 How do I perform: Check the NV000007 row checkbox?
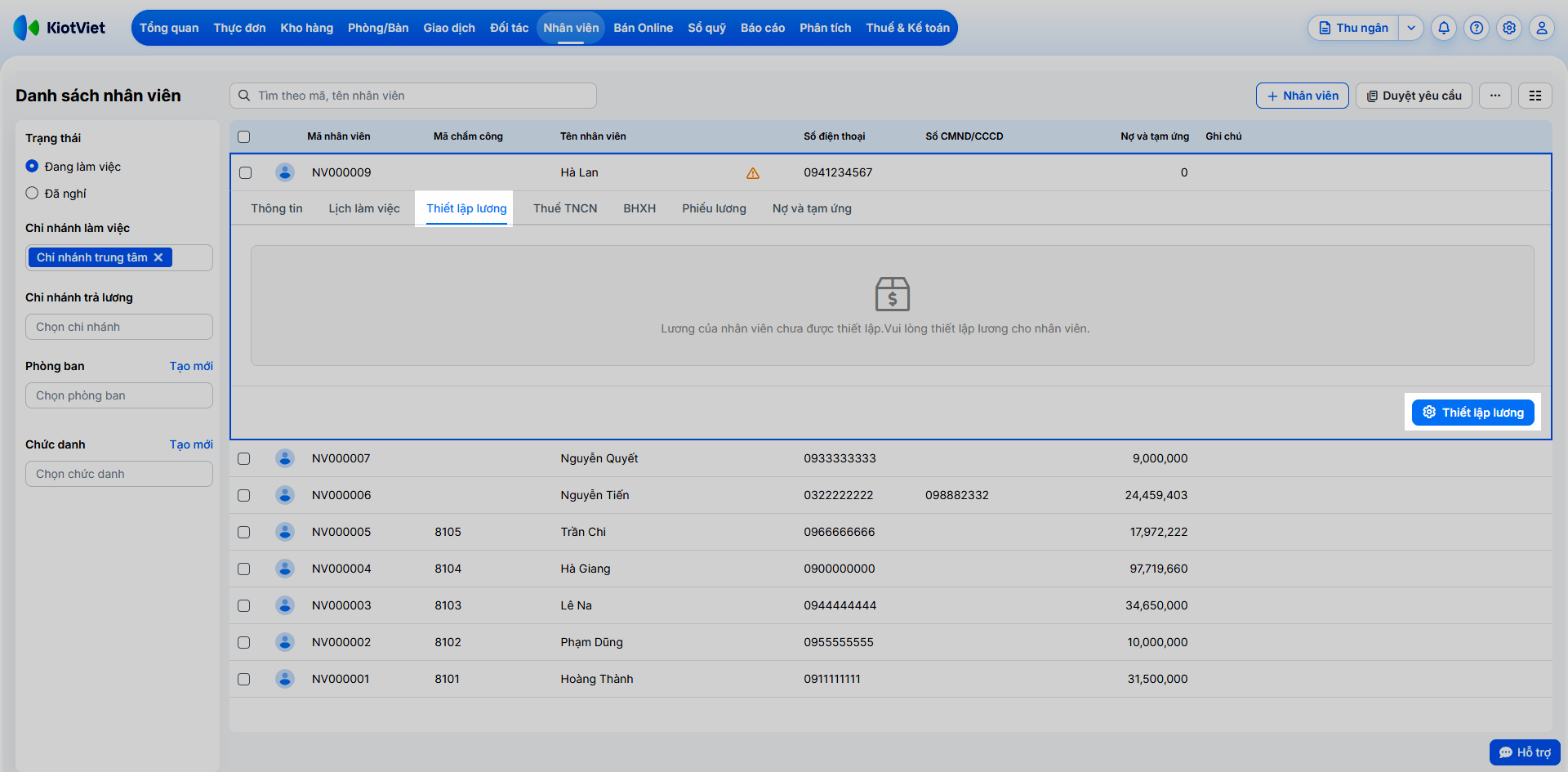[x=244, y=458]
